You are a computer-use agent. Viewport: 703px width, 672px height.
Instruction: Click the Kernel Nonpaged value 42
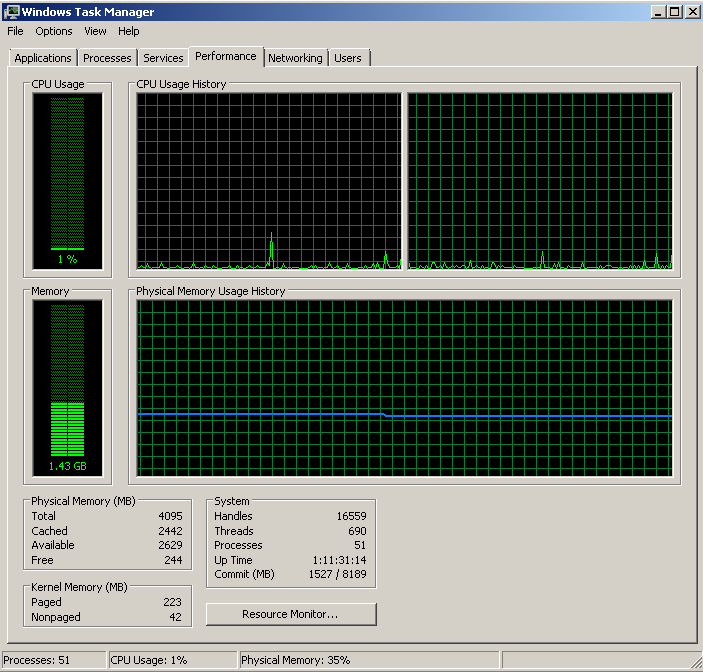point(175,617)
